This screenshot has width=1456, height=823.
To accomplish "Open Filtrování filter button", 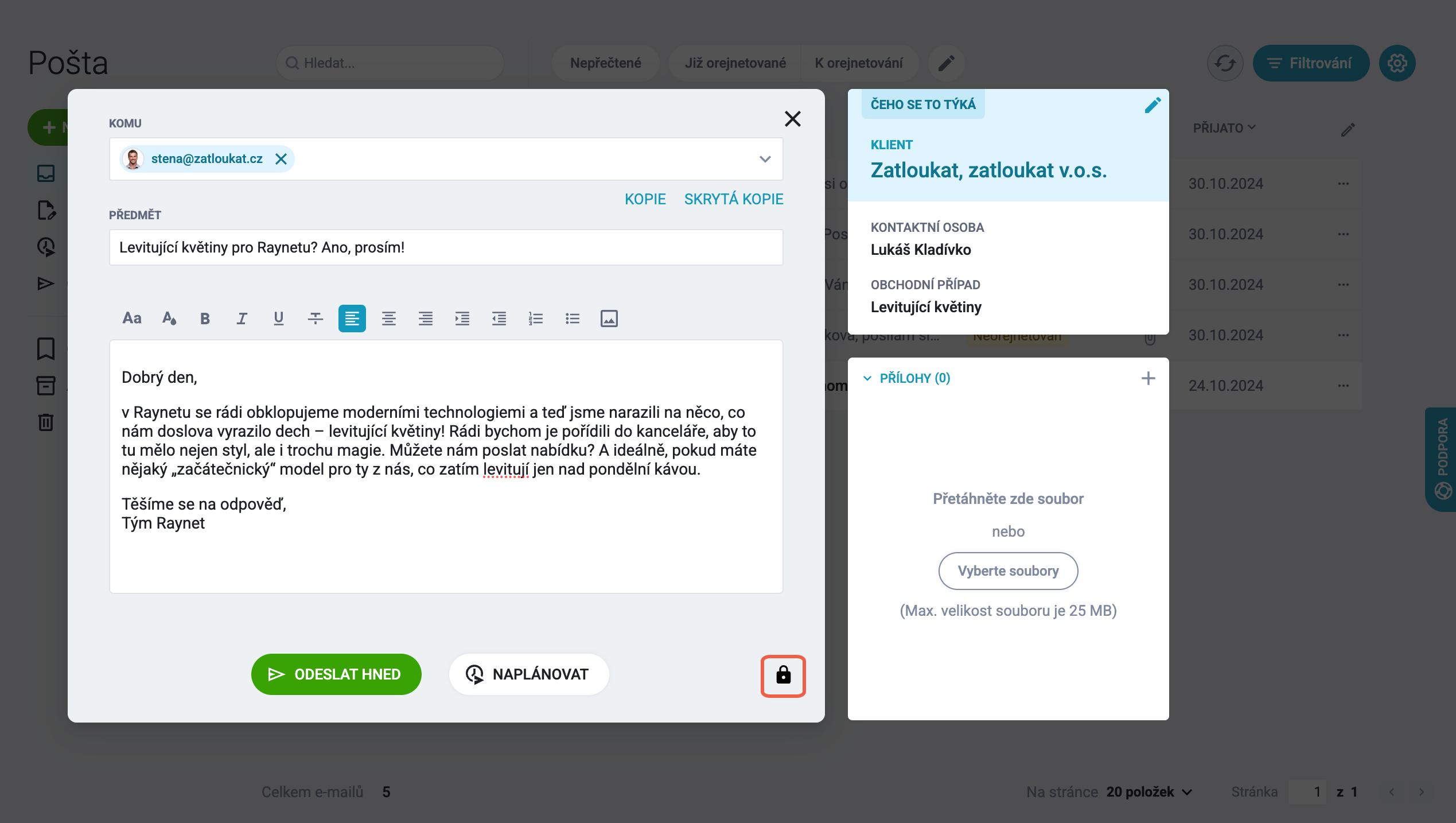I will pyautogui.click(x=1311, y=63).
